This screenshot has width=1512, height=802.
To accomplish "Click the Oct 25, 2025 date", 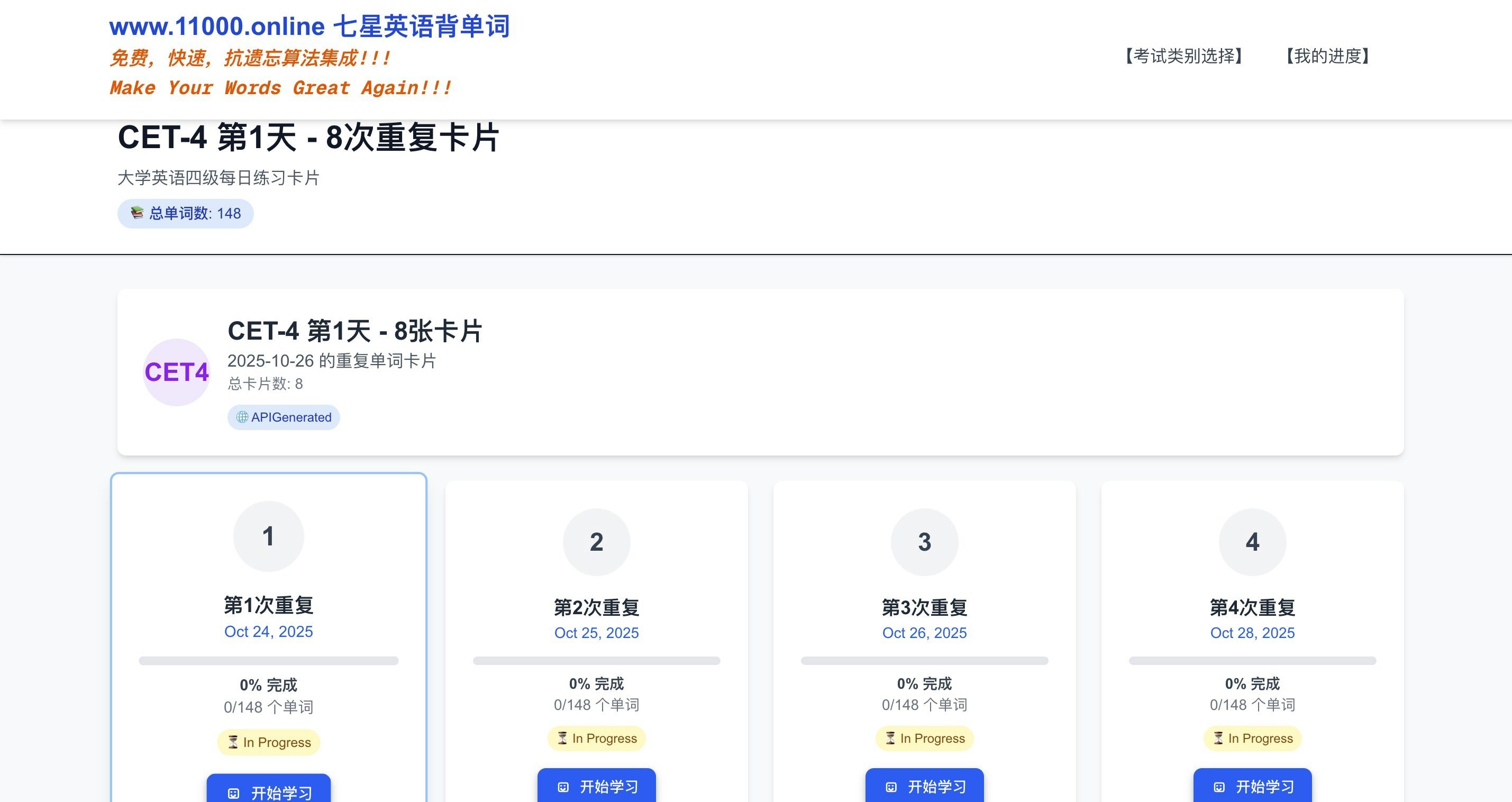I will point(596,633).
